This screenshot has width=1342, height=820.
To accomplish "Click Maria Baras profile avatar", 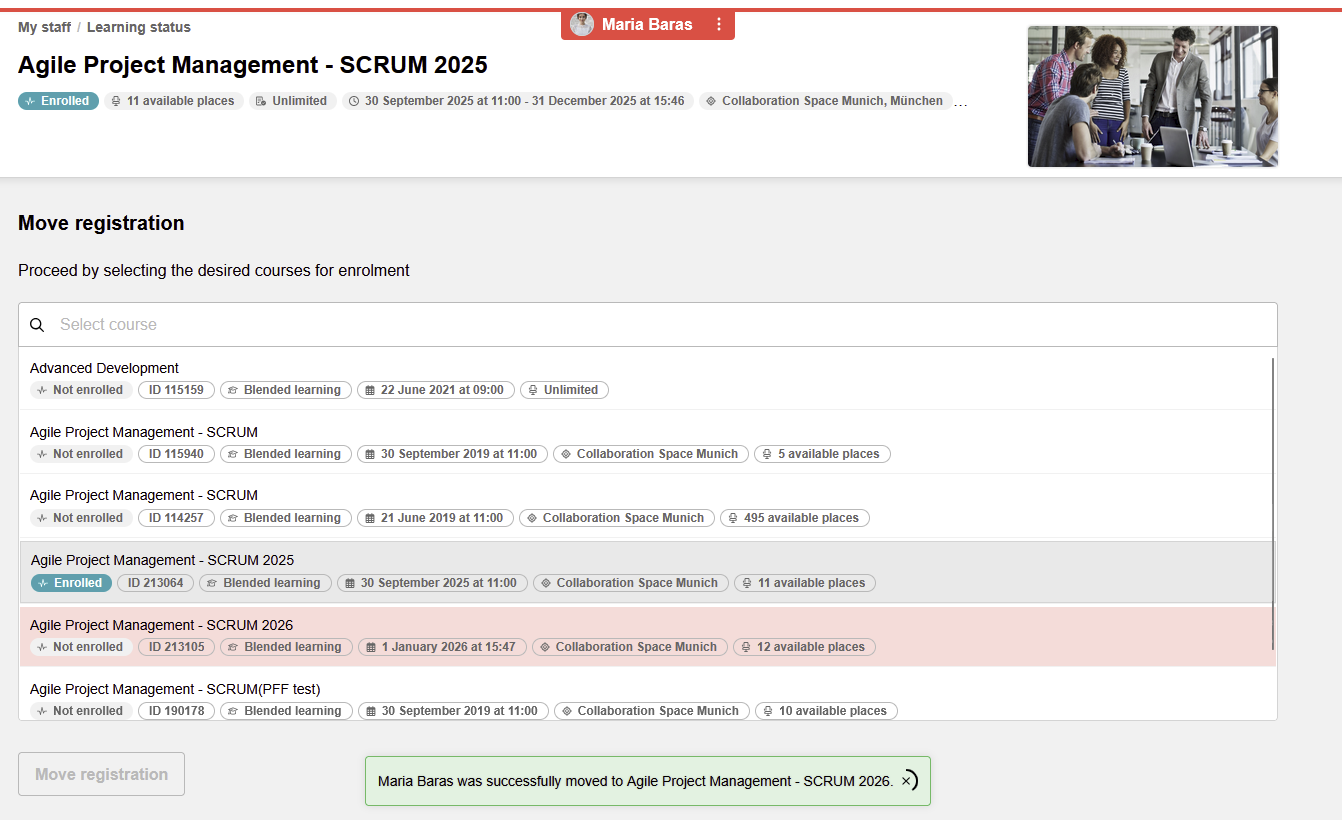I will 582,25.
